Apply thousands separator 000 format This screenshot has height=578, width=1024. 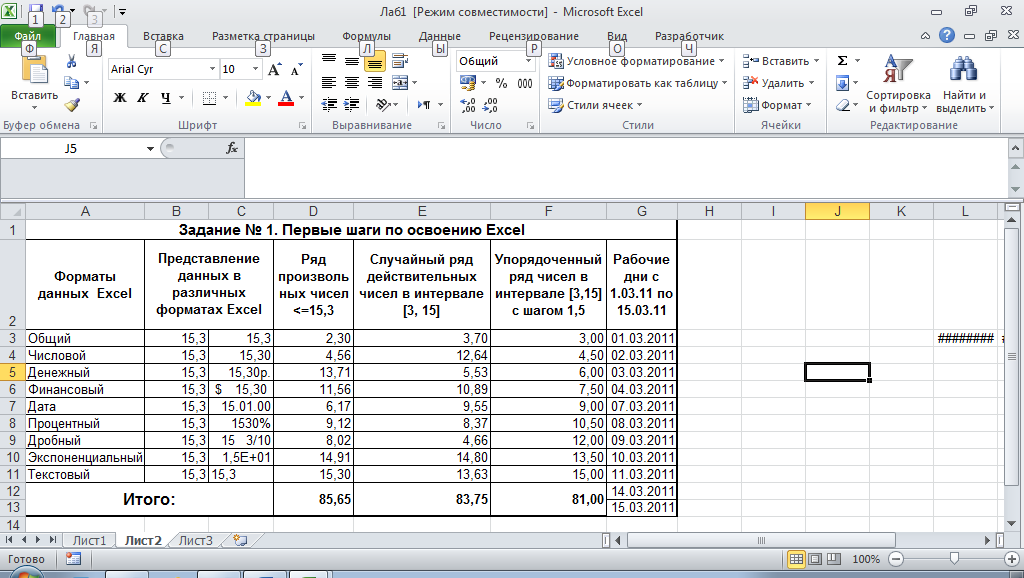(524, 83)
